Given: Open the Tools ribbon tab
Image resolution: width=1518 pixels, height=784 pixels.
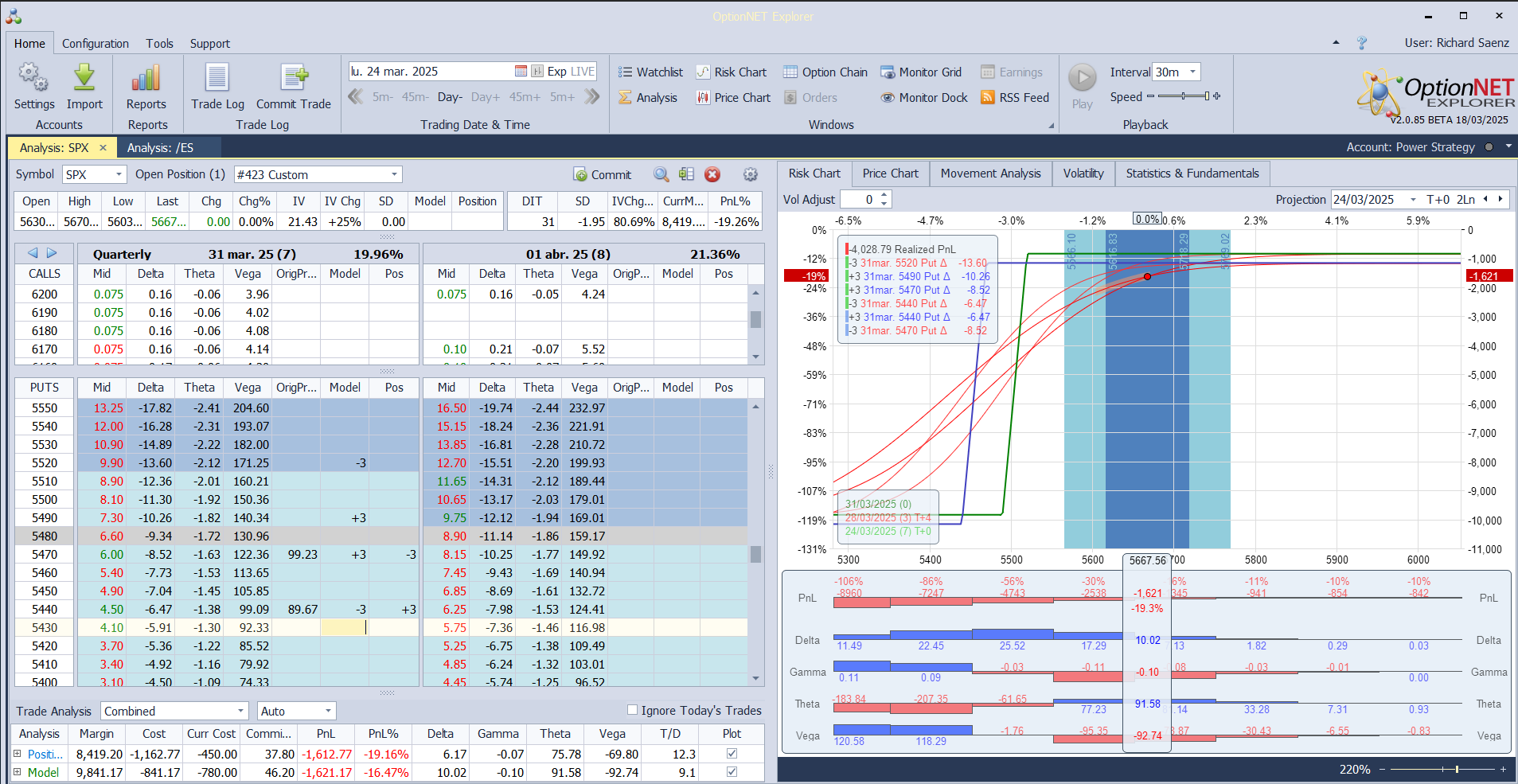Looking at the screenshot, I should point(159,44).
